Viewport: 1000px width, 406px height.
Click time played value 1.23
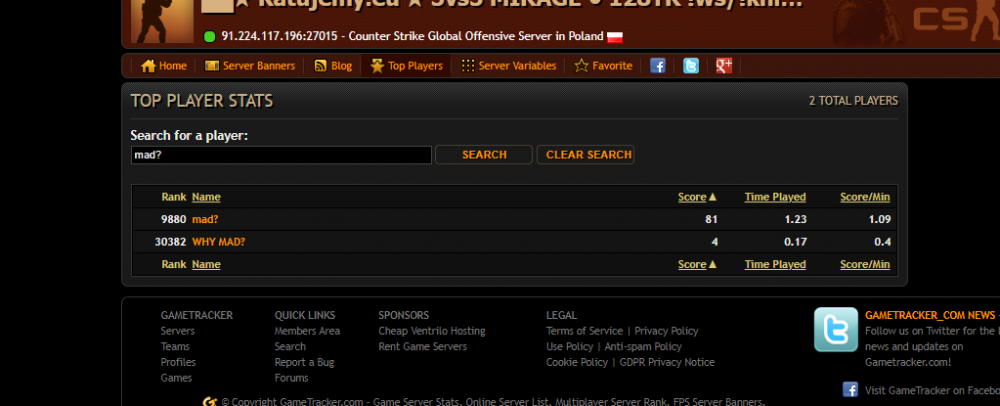coord(795,219)
